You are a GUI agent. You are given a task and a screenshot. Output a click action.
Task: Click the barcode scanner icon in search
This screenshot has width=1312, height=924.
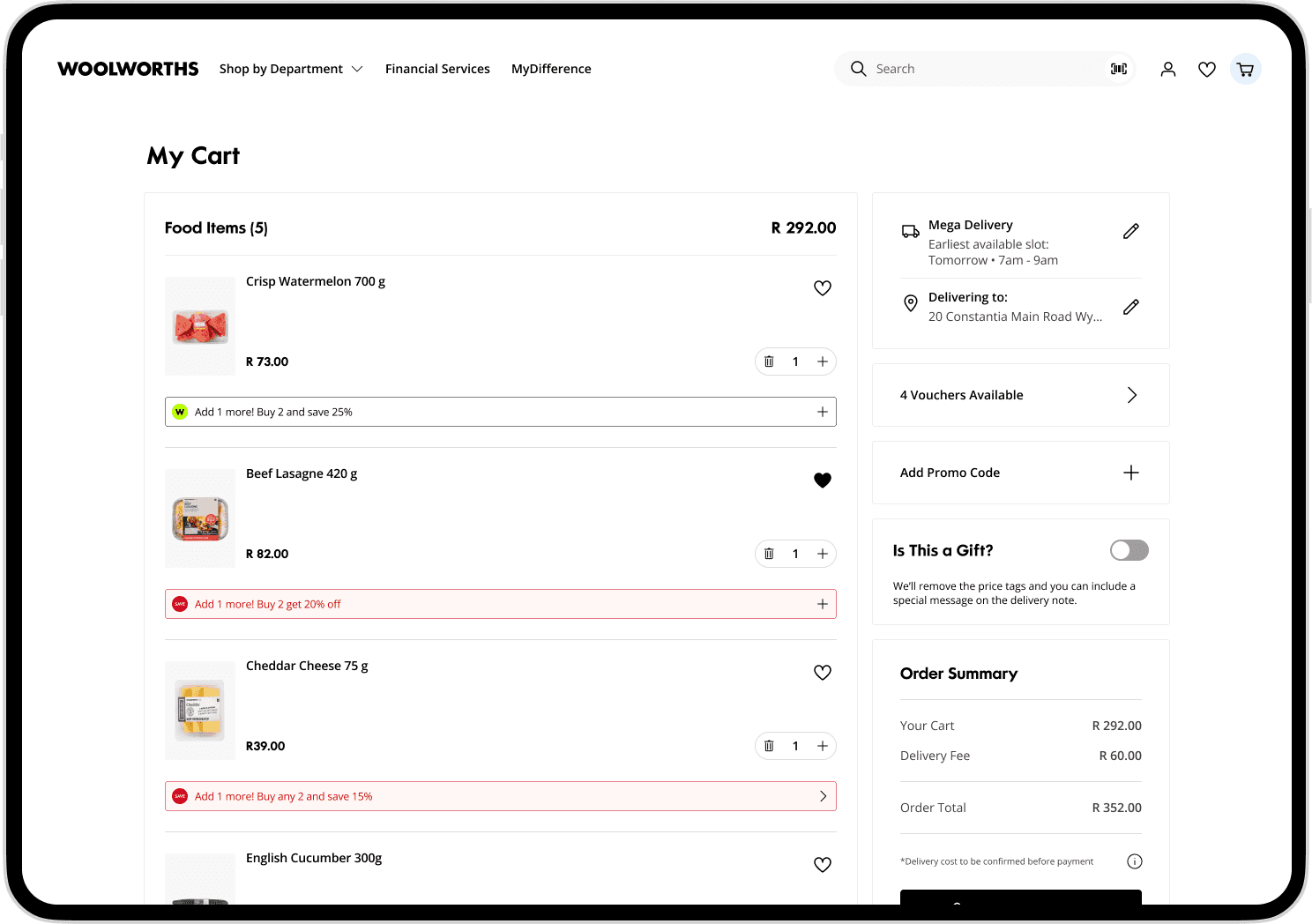(1119, 69)
